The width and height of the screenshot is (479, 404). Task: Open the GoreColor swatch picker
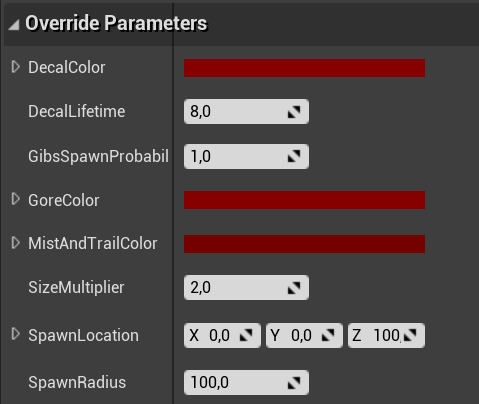[x=304, y=200]
